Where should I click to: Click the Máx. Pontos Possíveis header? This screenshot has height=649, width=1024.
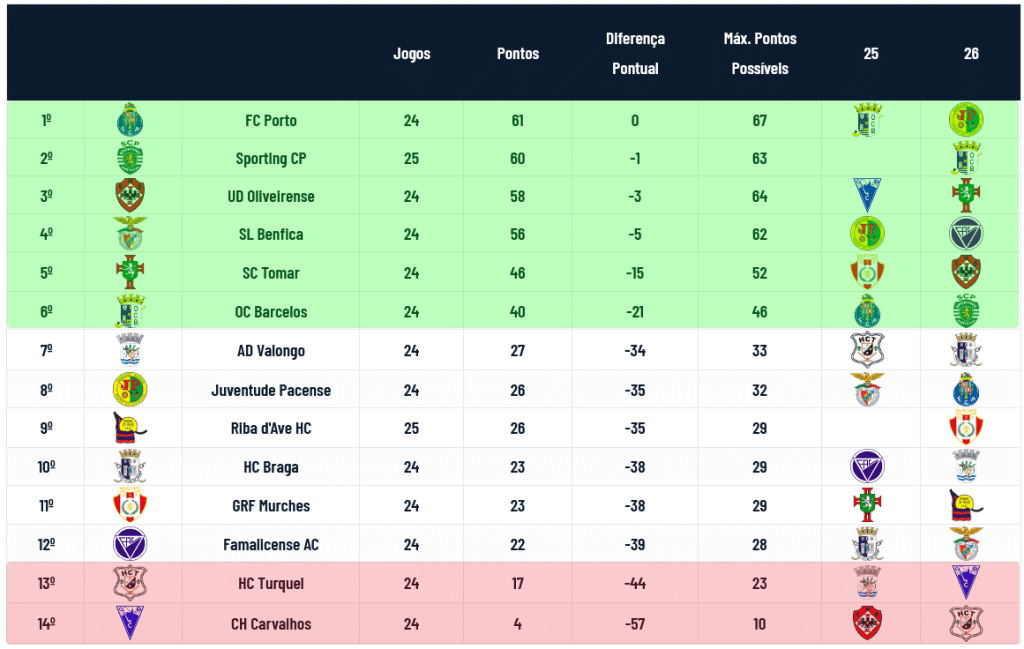[760, 54]
